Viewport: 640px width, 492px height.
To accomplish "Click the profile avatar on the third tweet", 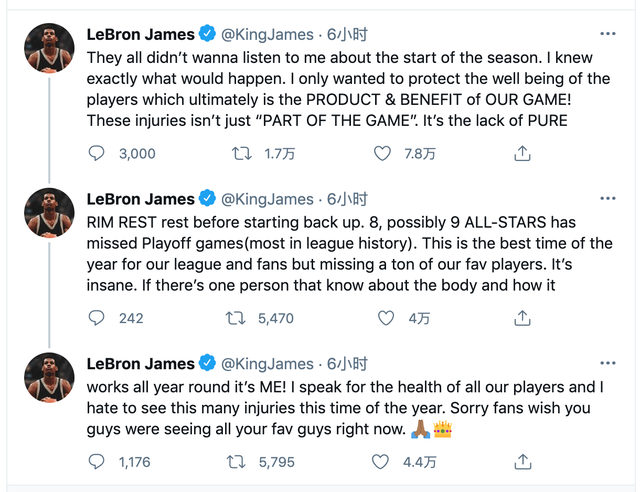I will (x=49, y=377).
